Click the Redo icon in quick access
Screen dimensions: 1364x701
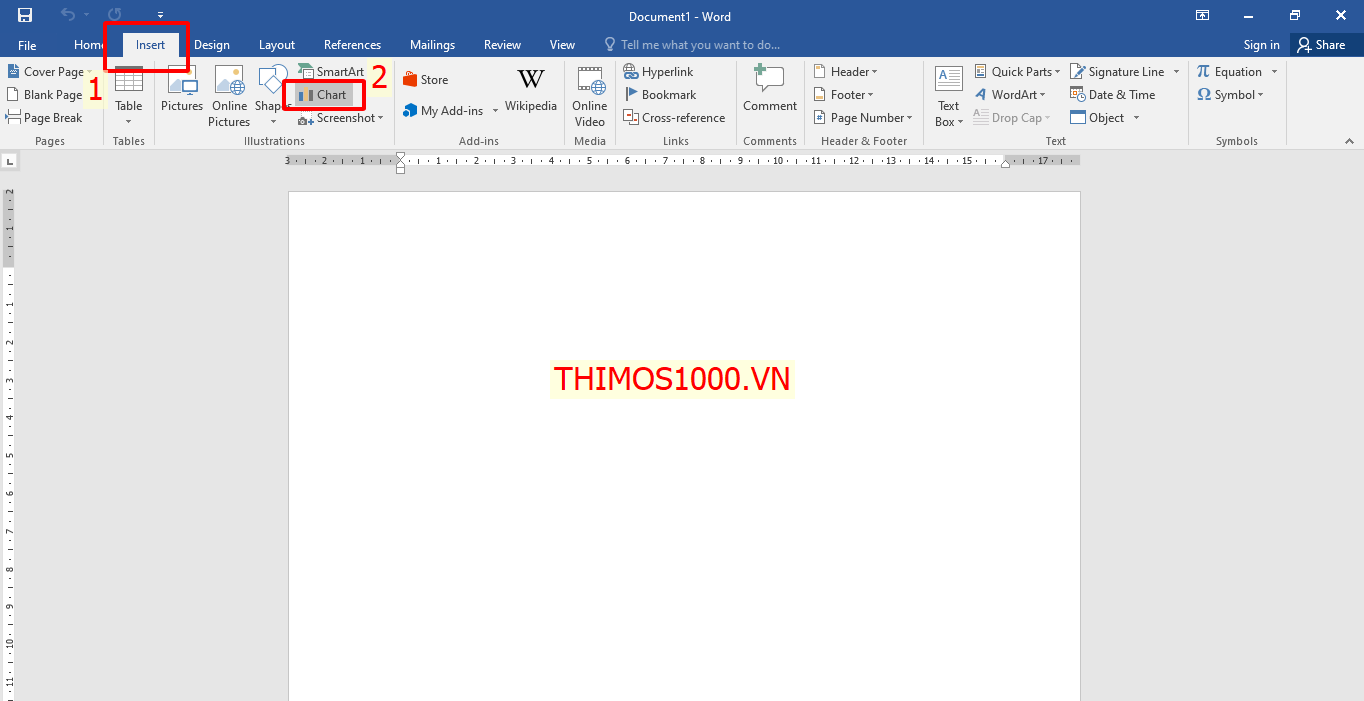point(114,15)
